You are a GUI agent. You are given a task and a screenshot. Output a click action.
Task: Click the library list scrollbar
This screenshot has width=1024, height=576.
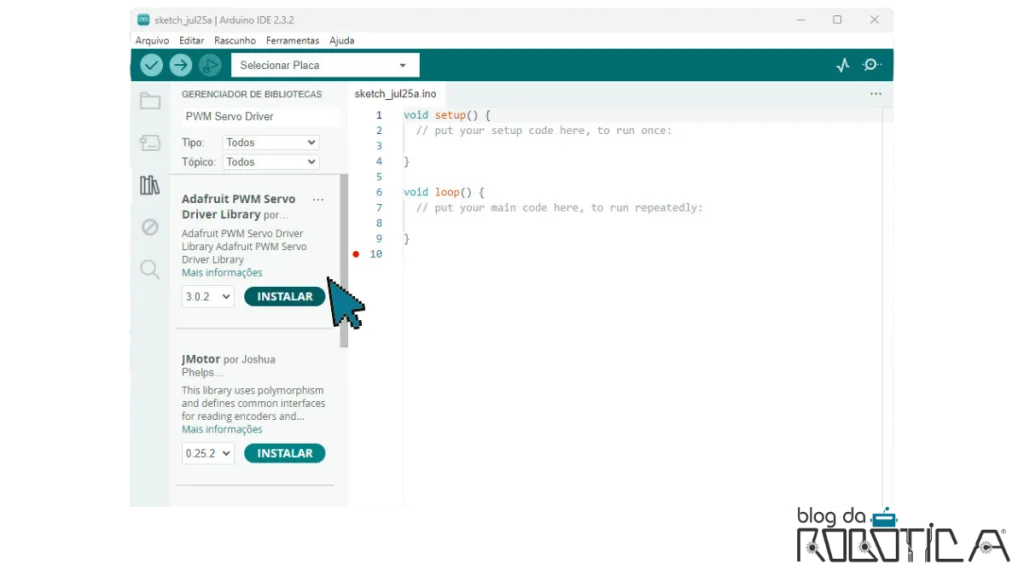(x=344, y=261)
